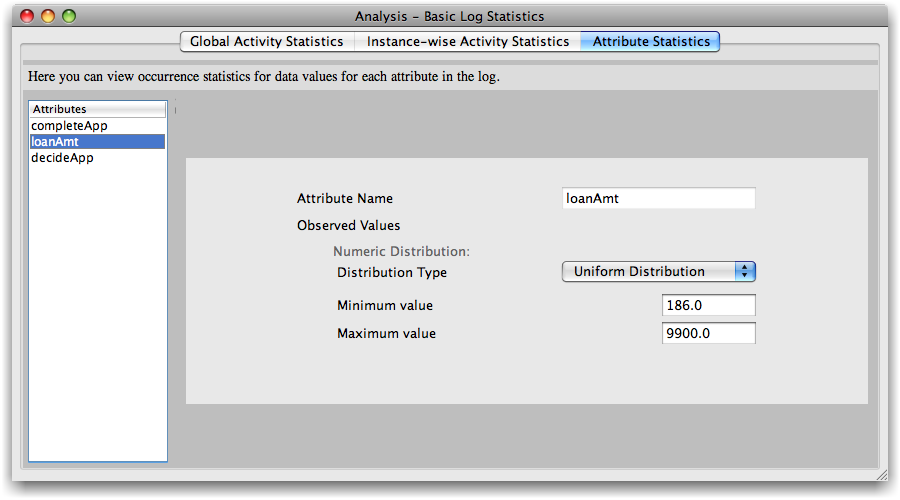
Task: Click the Attributes column header
Action: point(97,109)
